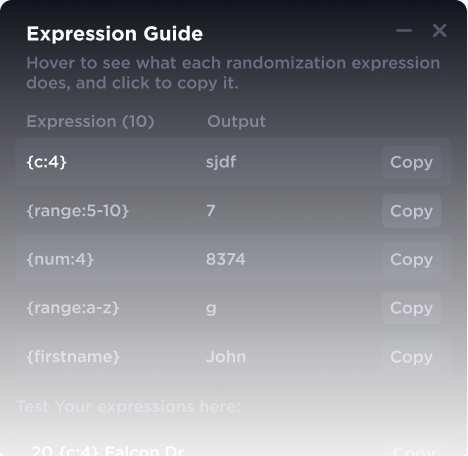Copy the {firstname} expression
The width and height of the screenshot is (468, 456).
coord(411,357)
